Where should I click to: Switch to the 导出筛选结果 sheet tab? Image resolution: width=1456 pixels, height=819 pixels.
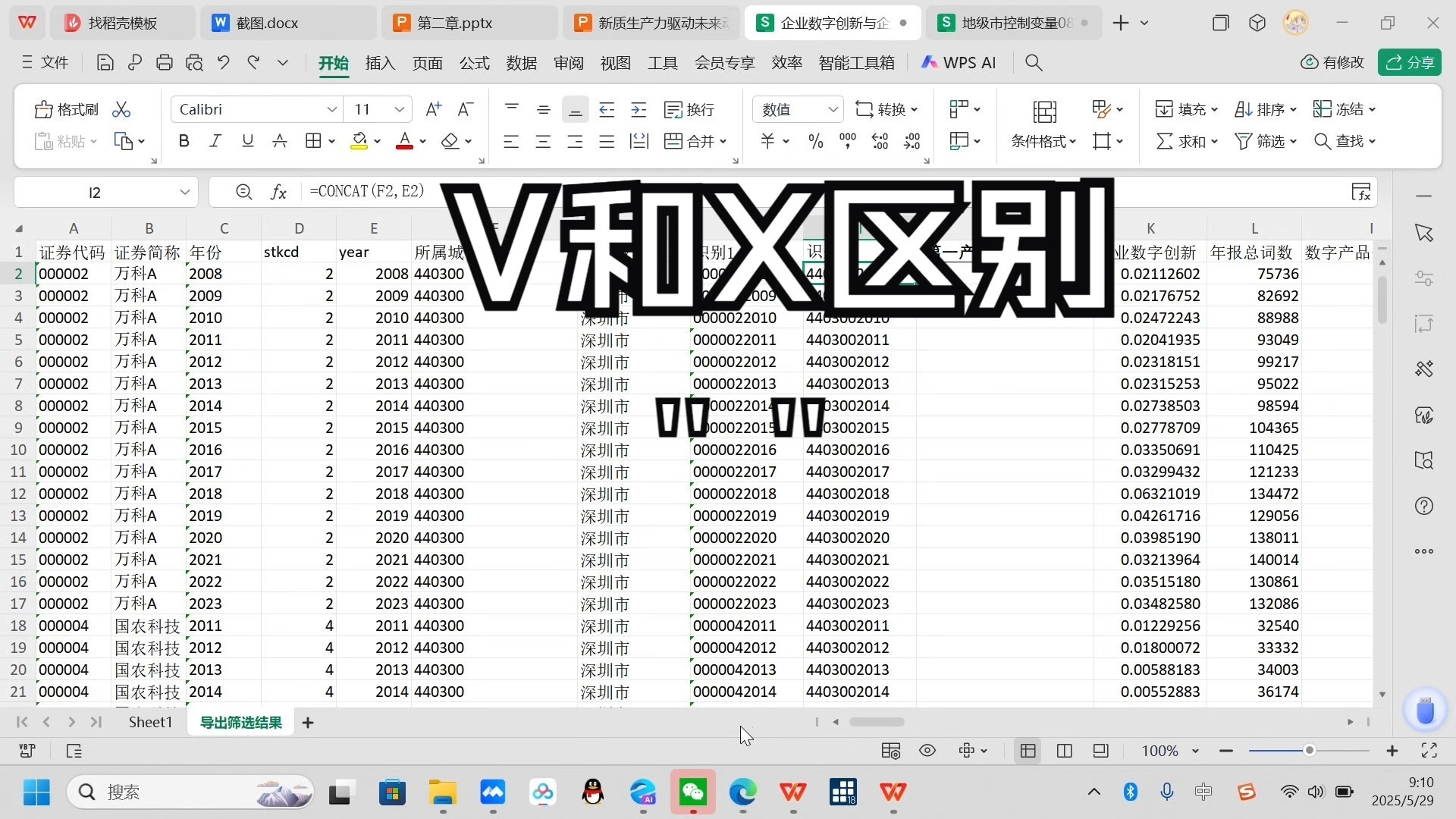[x=240, y=722]
